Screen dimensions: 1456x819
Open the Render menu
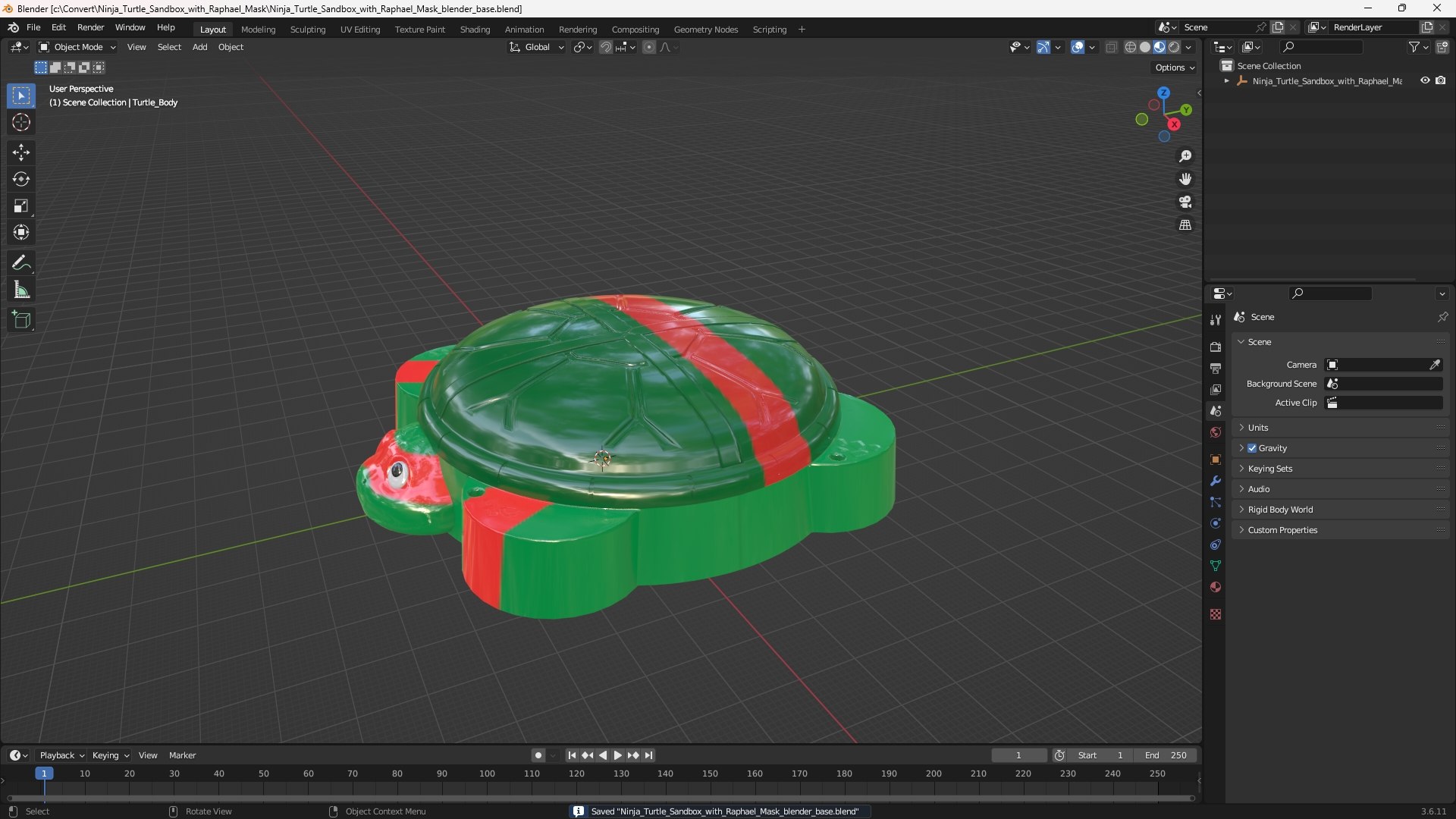pos(91,27)
